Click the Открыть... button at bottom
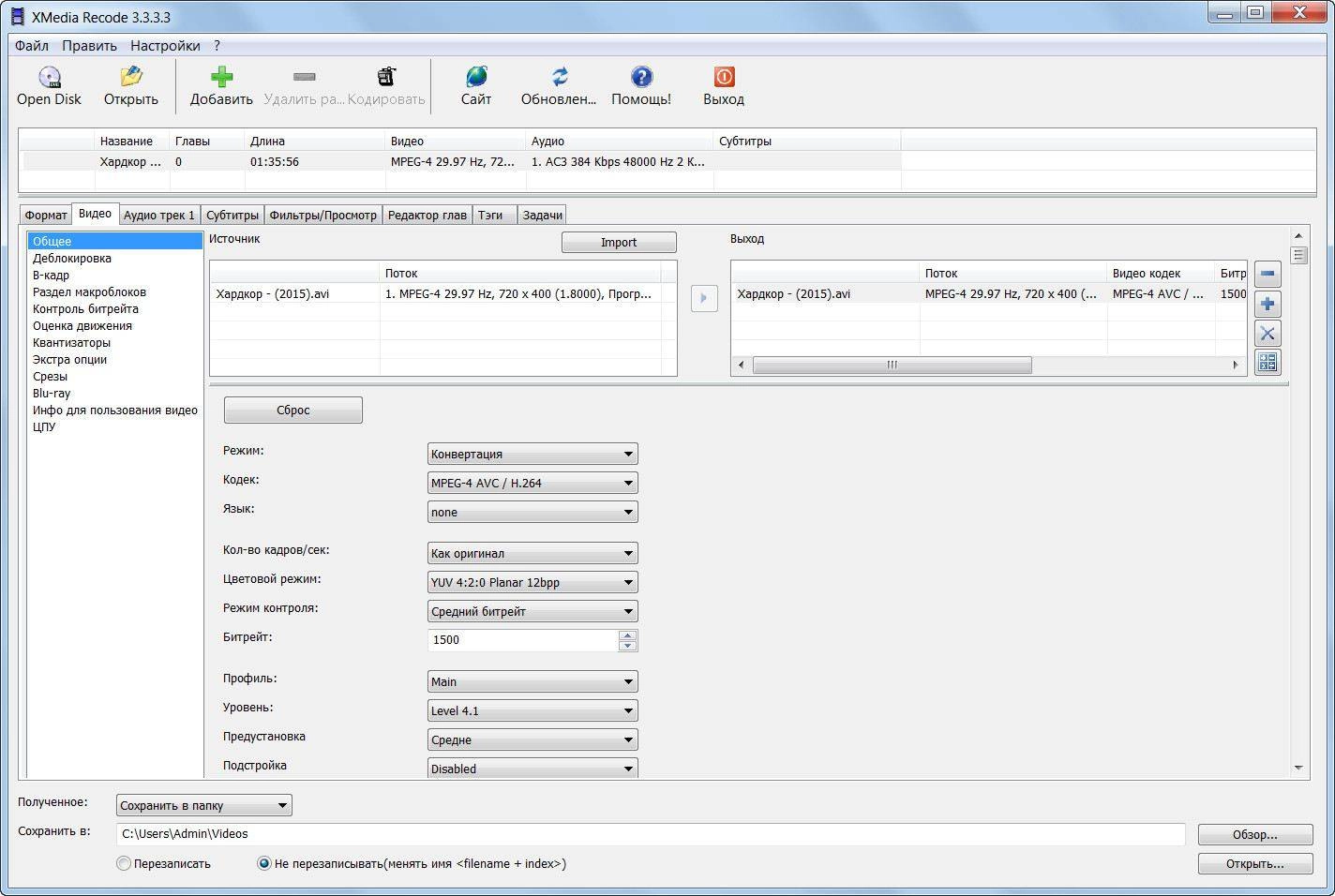1335x896 pixels. [1255, 863]
